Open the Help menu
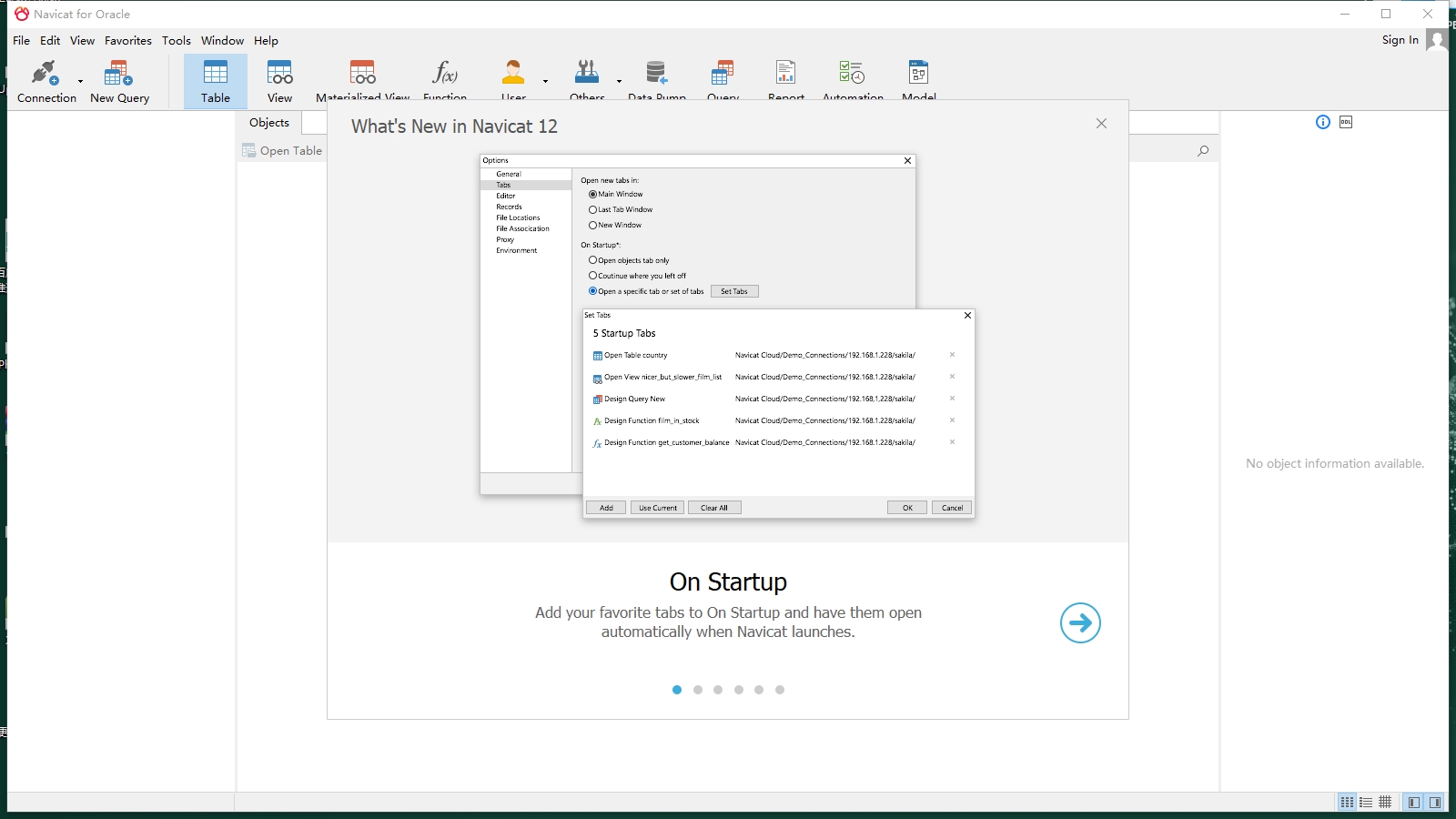 click(x=266, y=41)
